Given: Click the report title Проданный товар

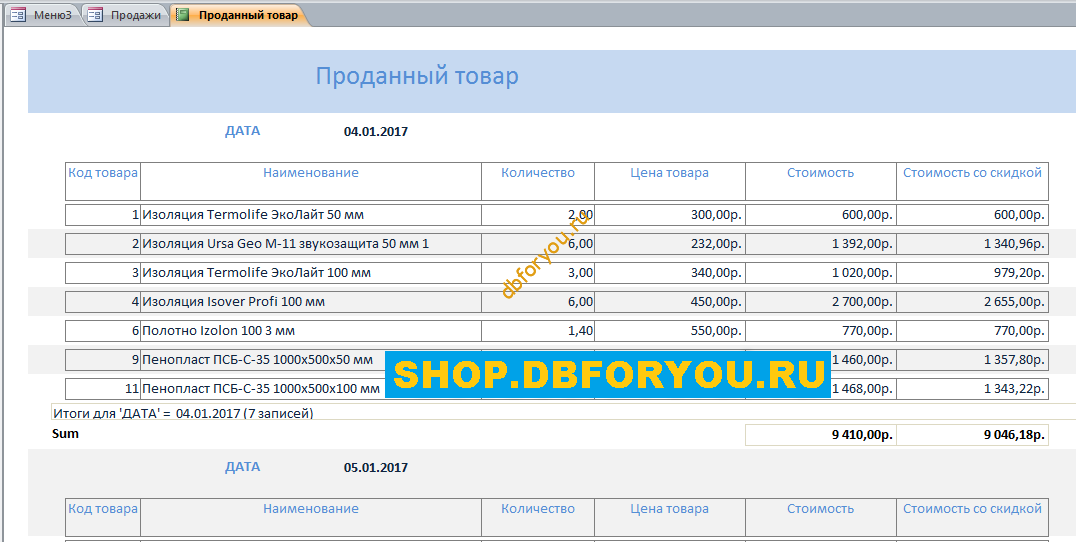Looking at the screenshot, I should [x=417, y=76].
